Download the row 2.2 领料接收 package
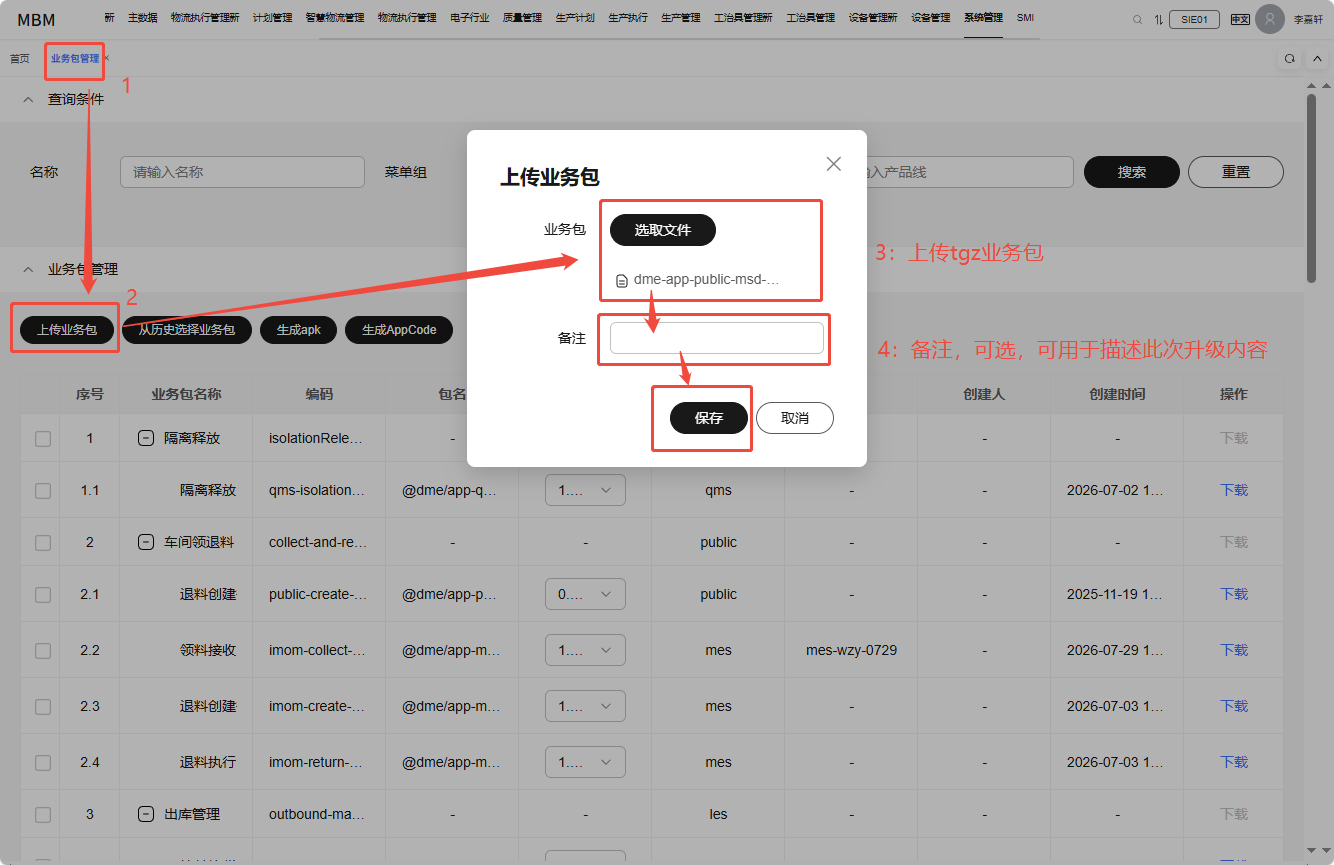 [1234, 650]
